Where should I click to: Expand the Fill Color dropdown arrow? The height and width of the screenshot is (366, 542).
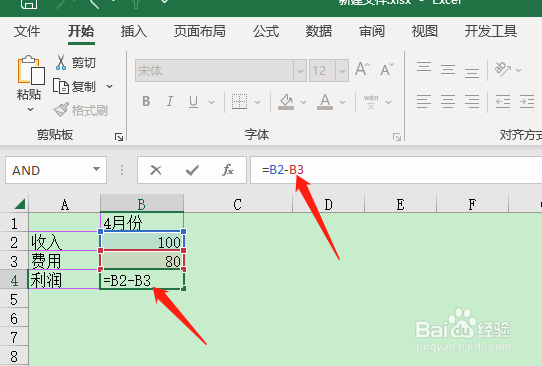(303, 102)
